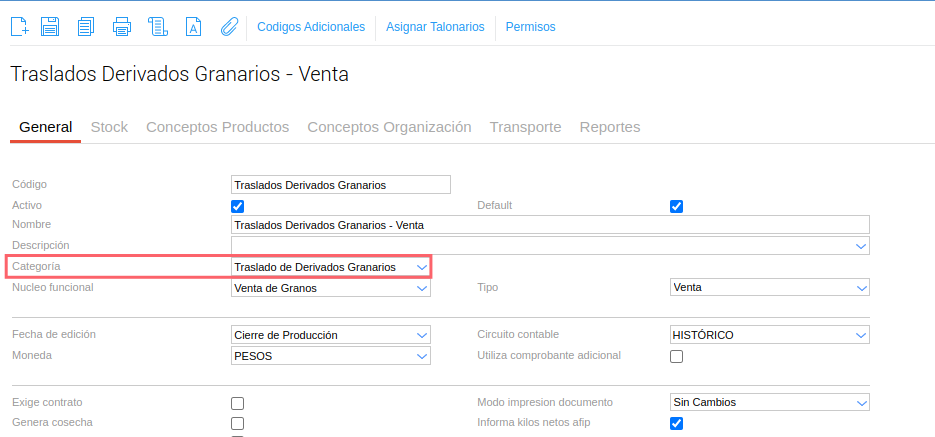Click the paperclip attachments icon

(229, 27)
